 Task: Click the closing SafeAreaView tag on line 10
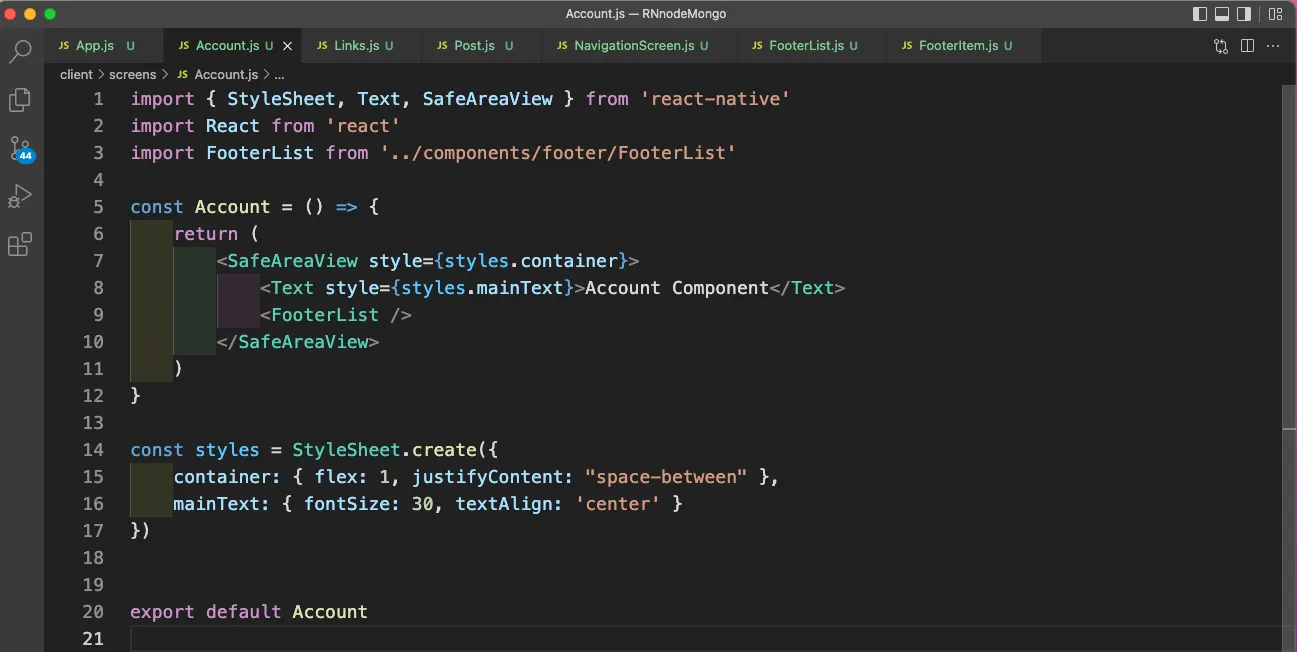pyautogui.click(x=298, y=342)
